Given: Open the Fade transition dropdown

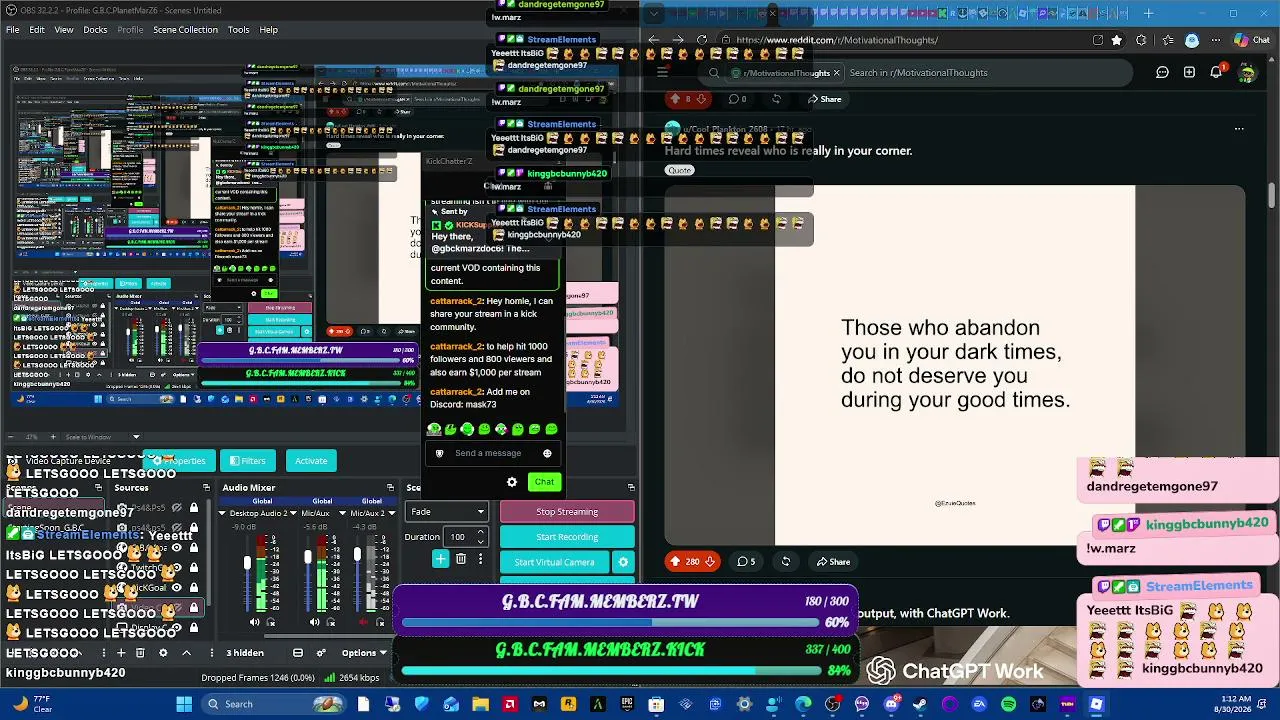Looking at the screenshot, I should [447, 512].
